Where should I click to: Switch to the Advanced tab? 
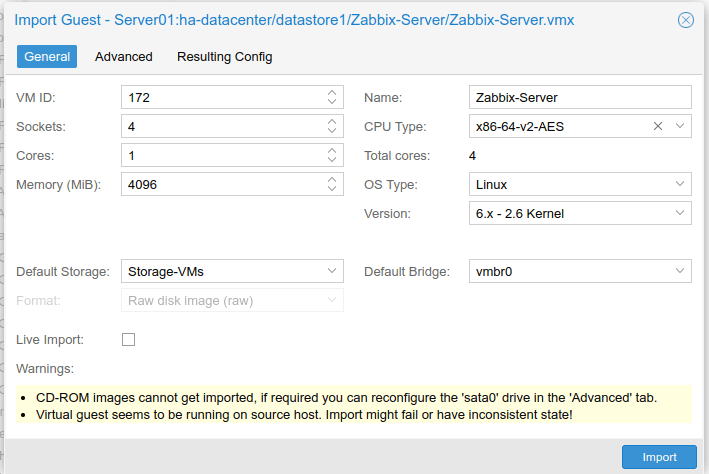(123, 57)
